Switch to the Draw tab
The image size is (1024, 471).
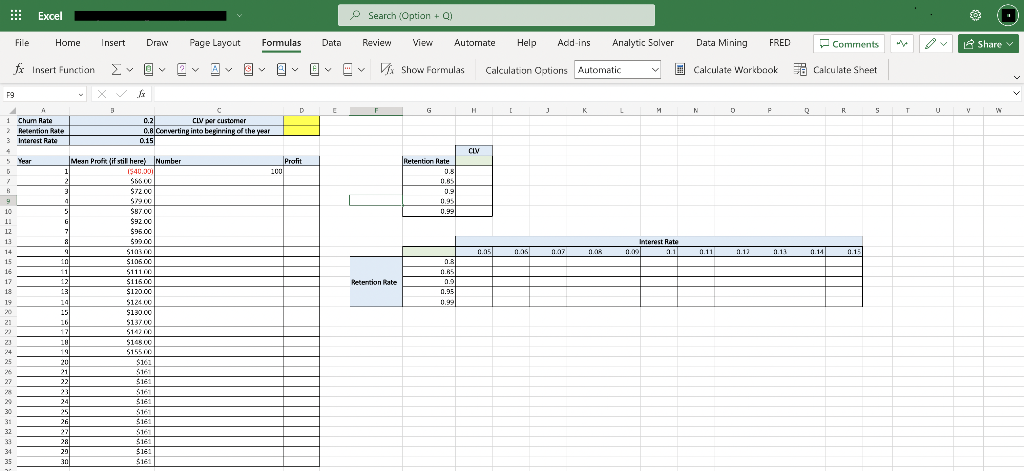[x=157, y=42]
